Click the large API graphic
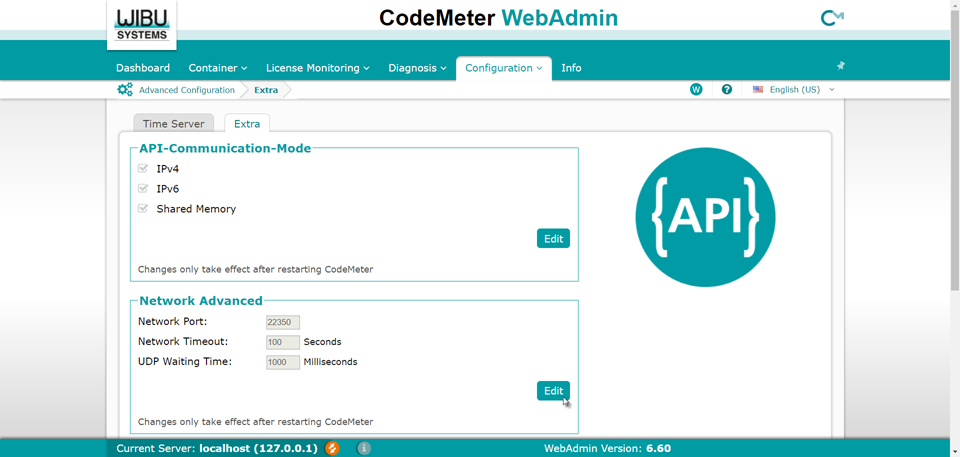The image size is (960, 457). [705, 217]
